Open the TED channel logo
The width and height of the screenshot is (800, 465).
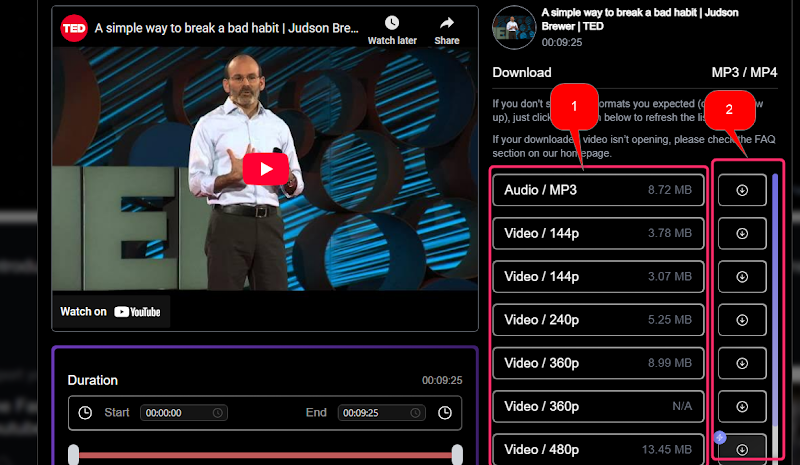click(74, 28)
